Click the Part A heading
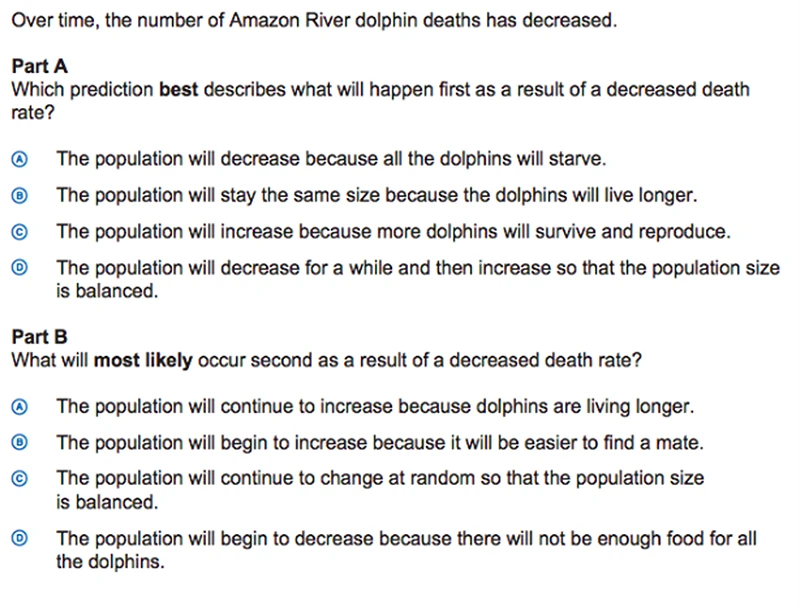Image resolution: width=800 pixels, height=606 pixels. point(39,66)
